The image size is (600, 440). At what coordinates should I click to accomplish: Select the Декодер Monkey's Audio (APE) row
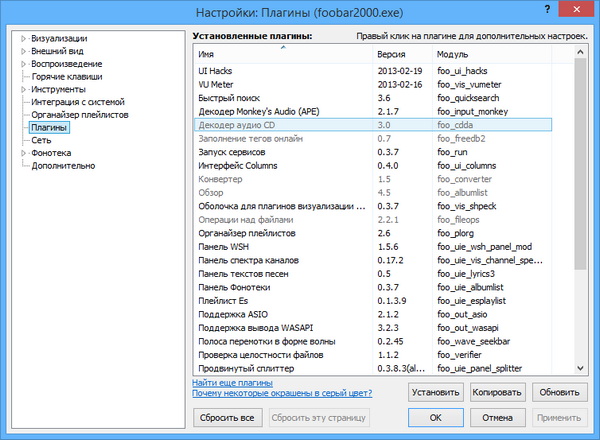(x=373, y=112)
